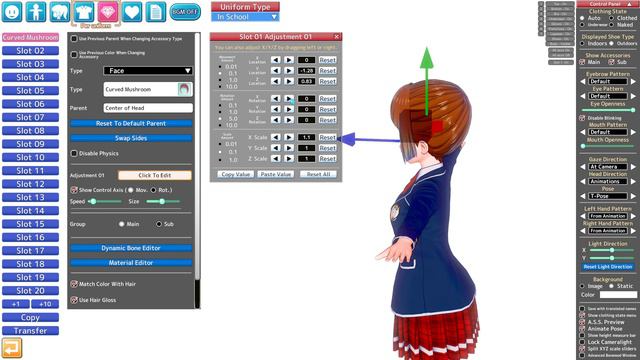Open the Clothing shirt category icon

click(84, 12)
